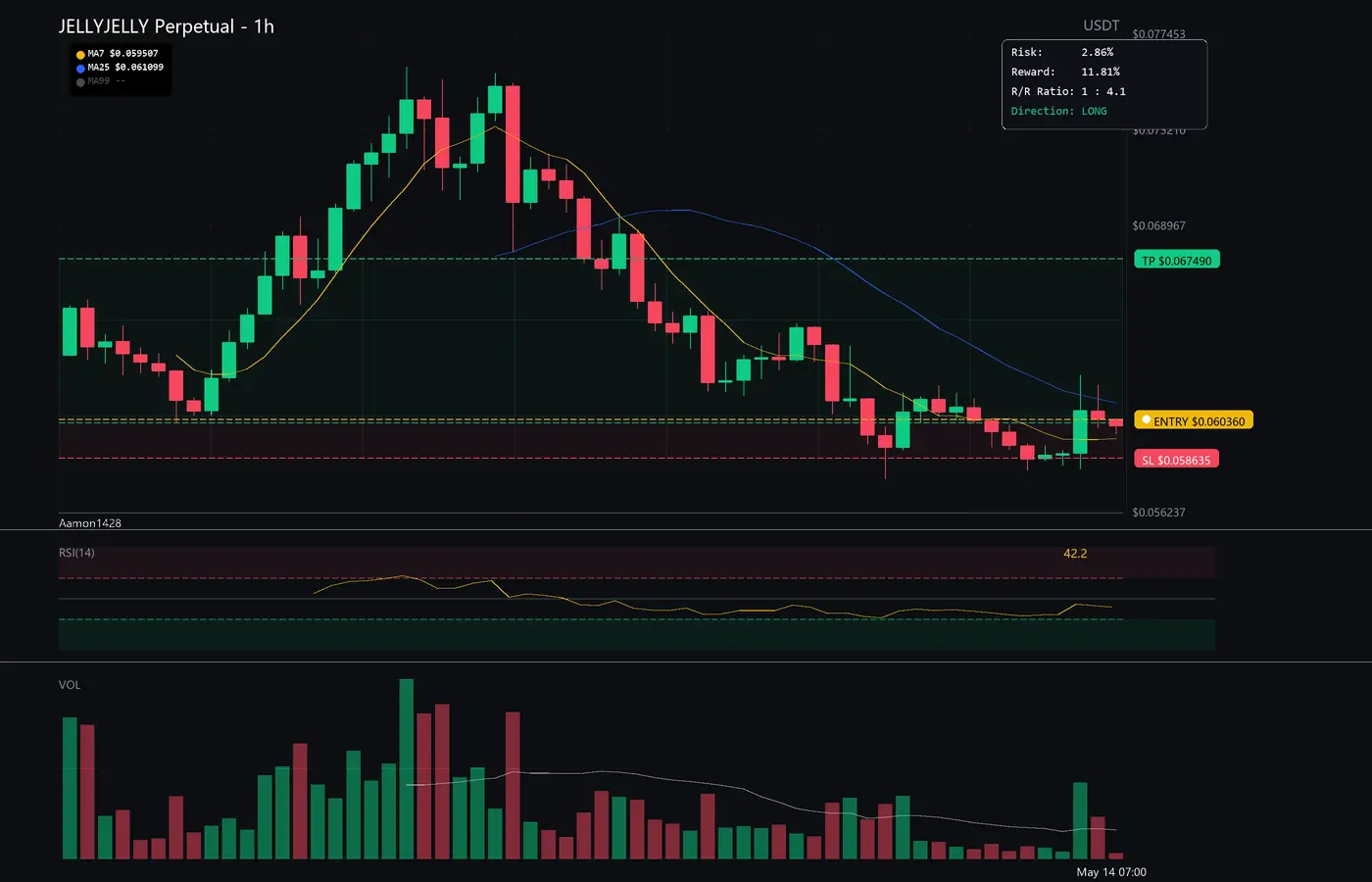This screenshot has width=1372, height=882.
Task: Select the tallest green volume bar
Action: point(407,769)
